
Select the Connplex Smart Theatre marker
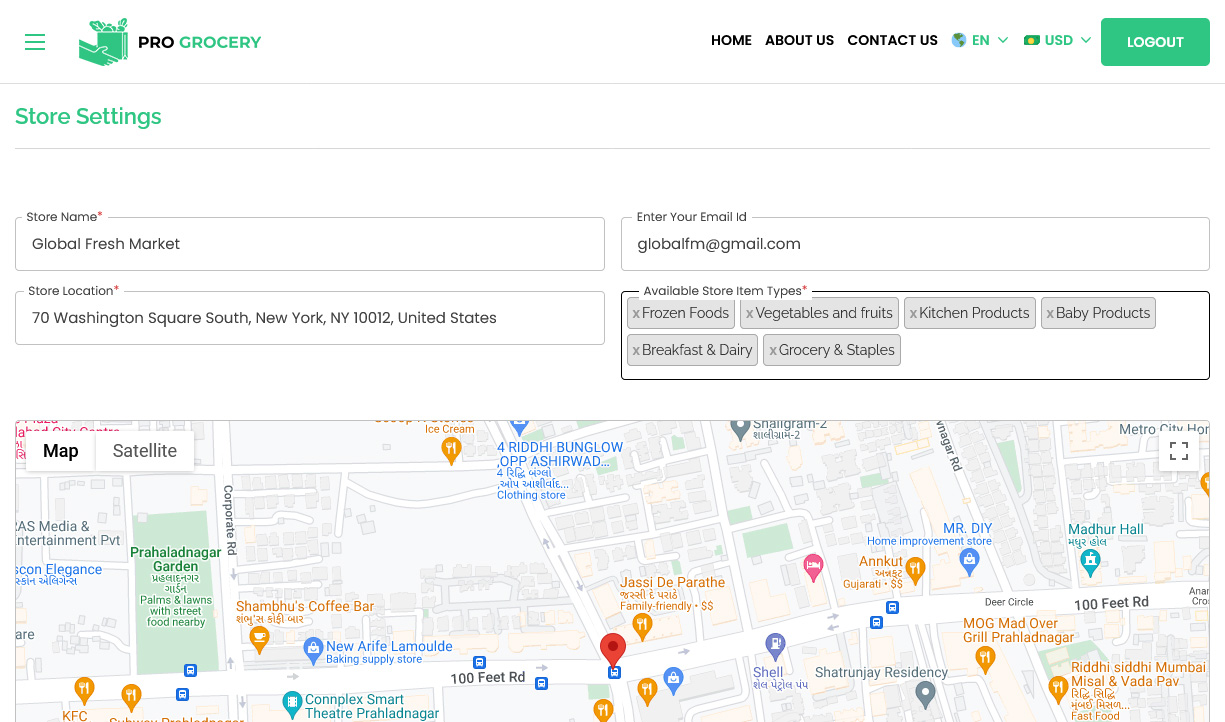click(x=292, y=703)
